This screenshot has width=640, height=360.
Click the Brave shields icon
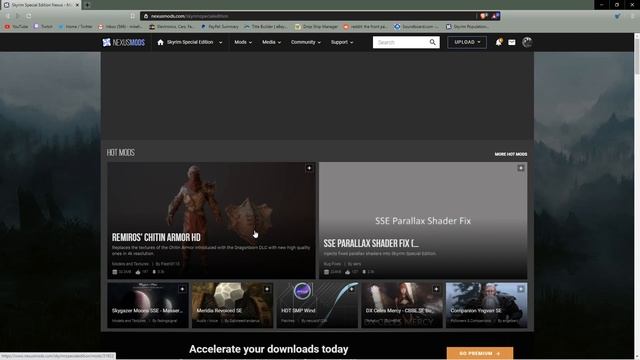[484, 16]
